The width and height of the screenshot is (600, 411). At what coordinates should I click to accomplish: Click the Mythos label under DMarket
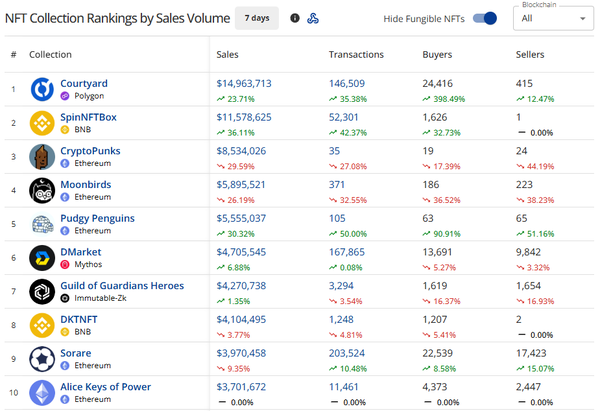(88, 264)
